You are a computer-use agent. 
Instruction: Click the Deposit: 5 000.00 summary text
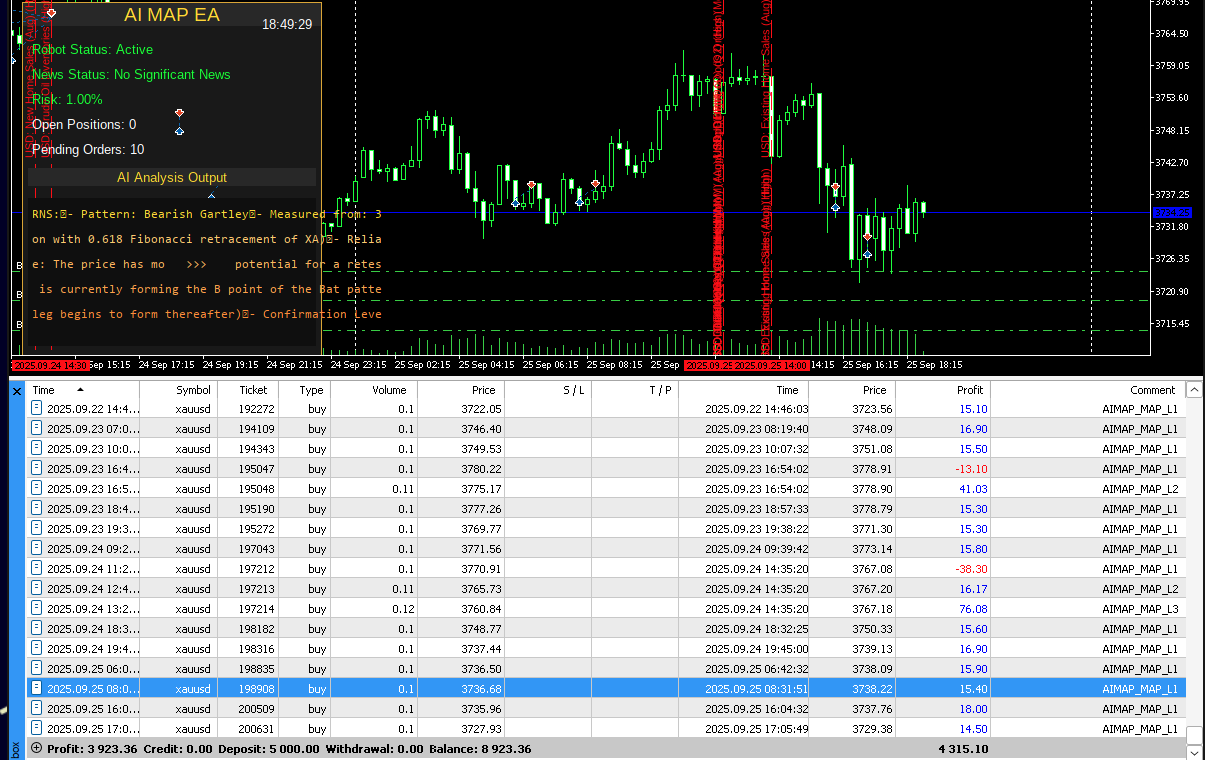267,749
